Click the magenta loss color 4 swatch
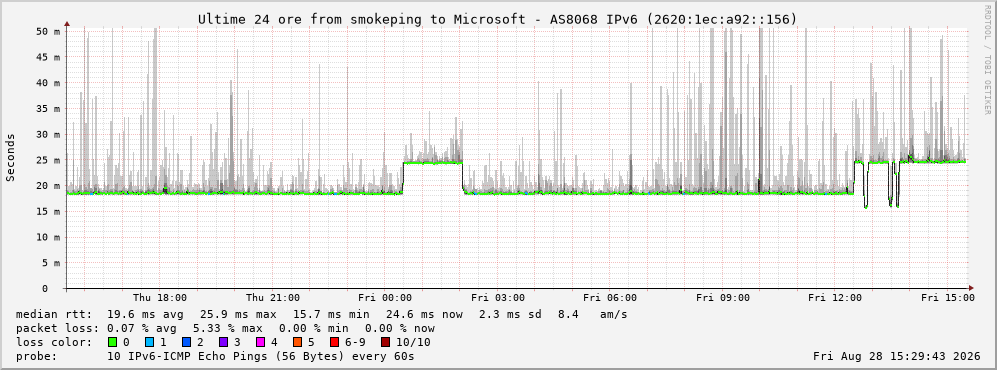997x370 pixels. 259,342
